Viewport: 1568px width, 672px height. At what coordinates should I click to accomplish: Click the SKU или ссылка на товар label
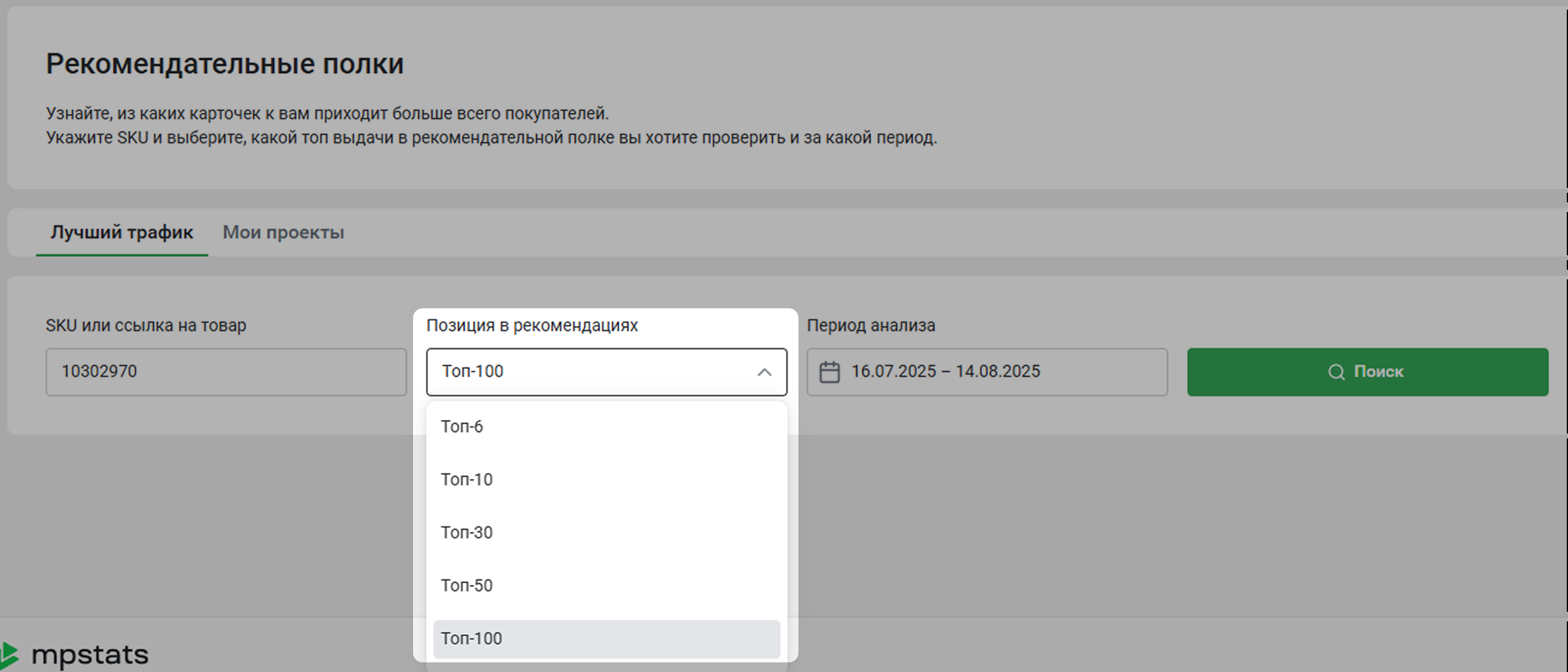[x=146, y=326]
